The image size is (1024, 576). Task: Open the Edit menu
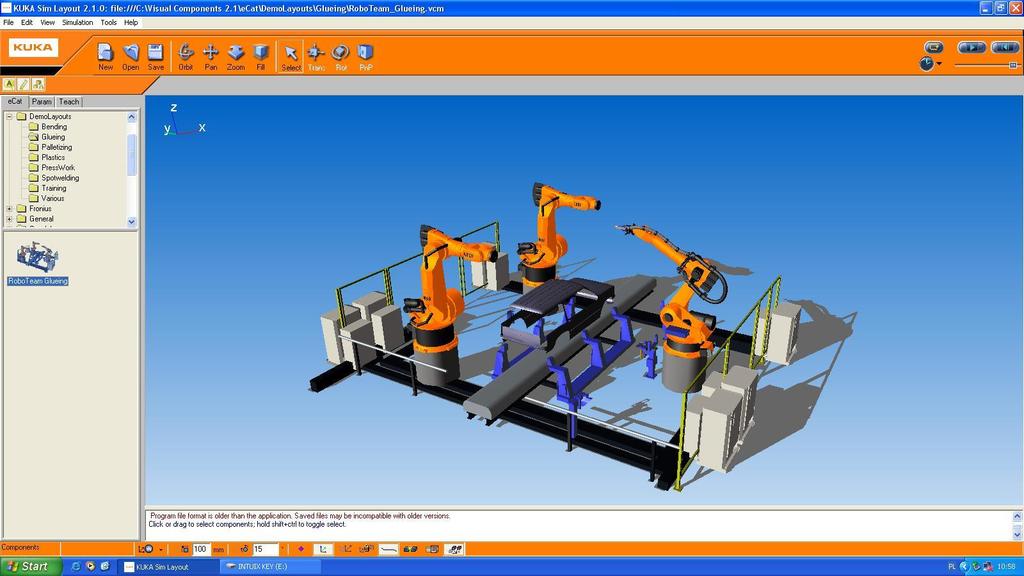point(27,22)
